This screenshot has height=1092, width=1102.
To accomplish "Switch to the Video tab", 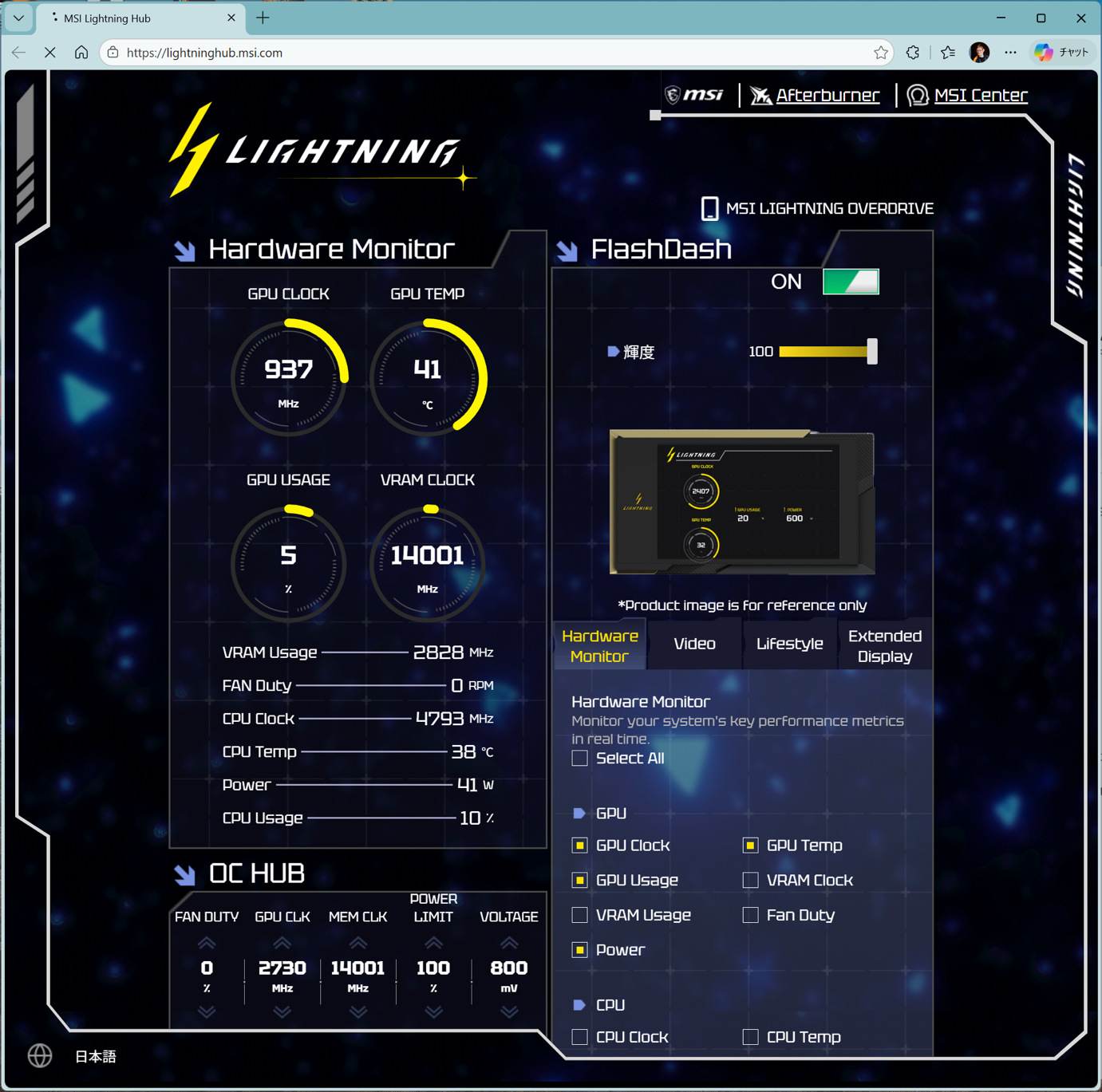I will [693, 644].
